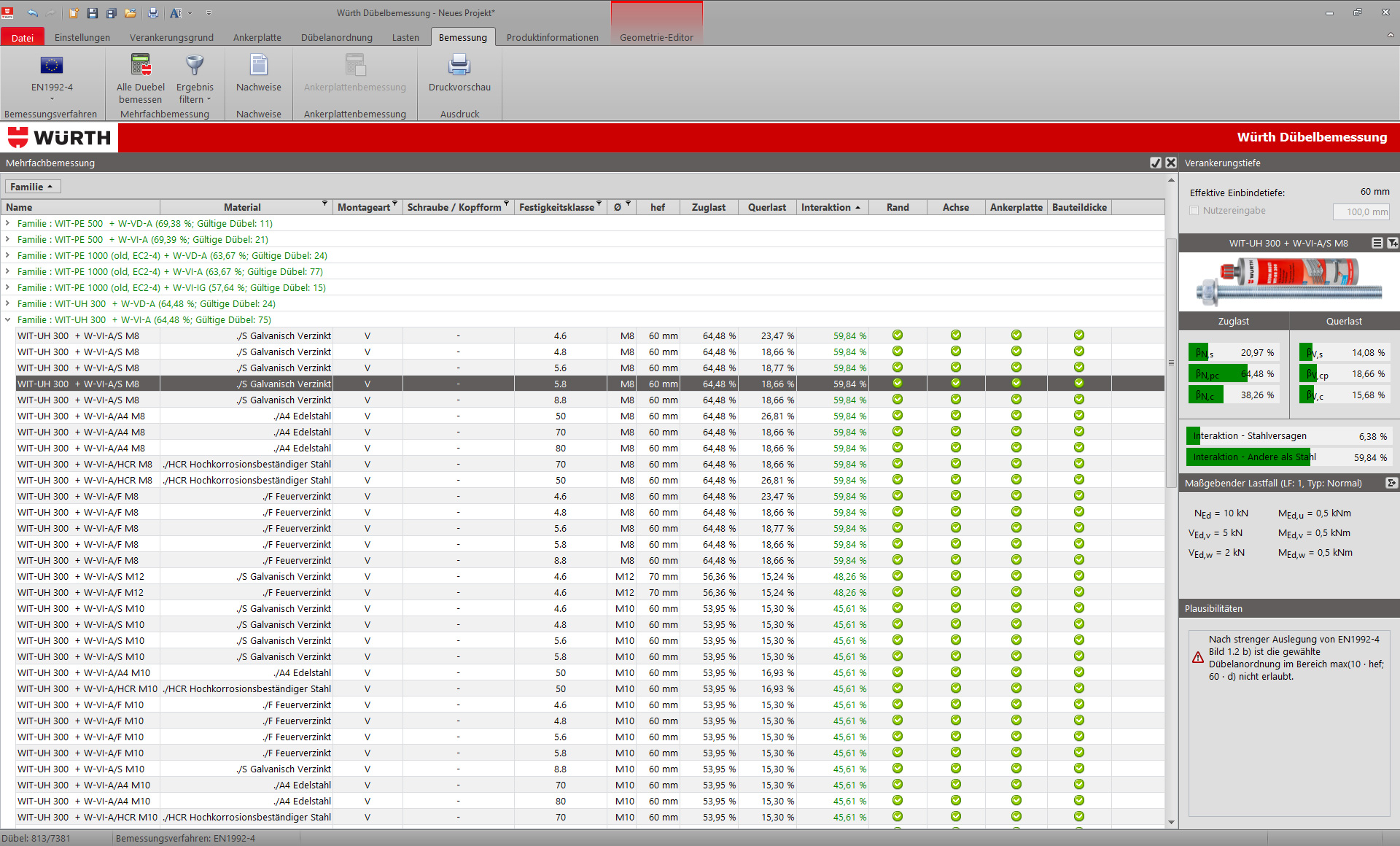Screen dimensions: 1400x846
Task: Click the Rand check icon of selected 5.8 row
Action: [898, 383]
